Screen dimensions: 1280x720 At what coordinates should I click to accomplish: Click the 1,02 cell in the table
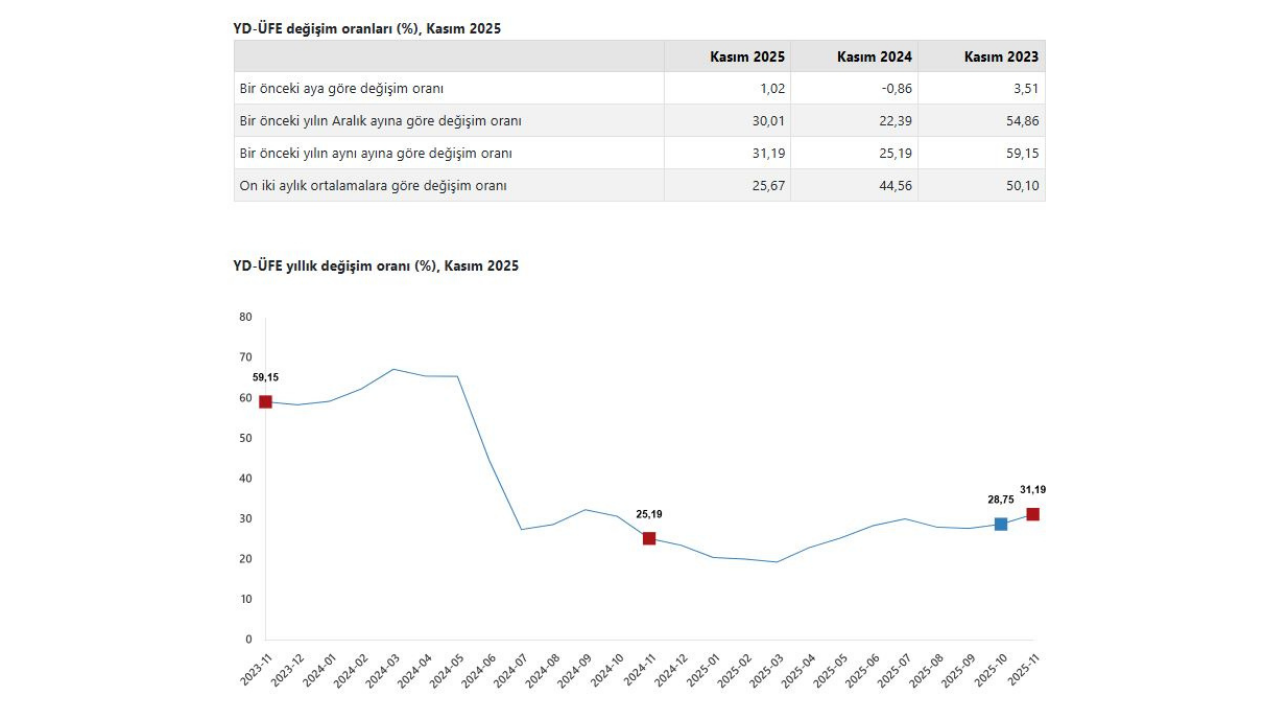click(772, 88)
